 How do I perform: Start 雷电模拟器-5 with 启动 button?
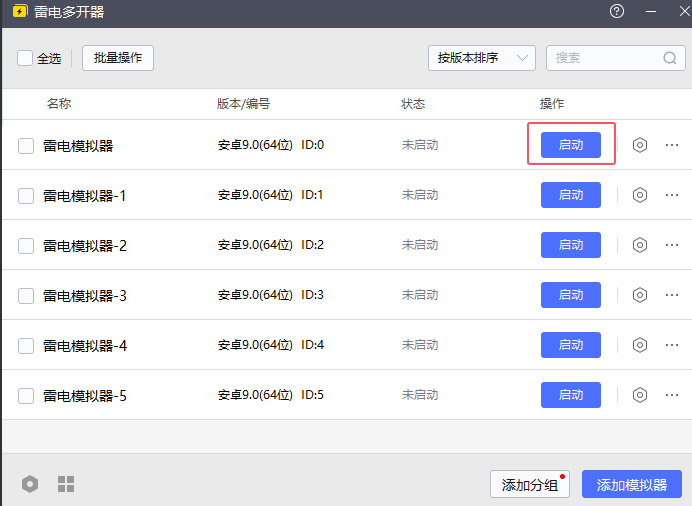click(x=571, y=394)
